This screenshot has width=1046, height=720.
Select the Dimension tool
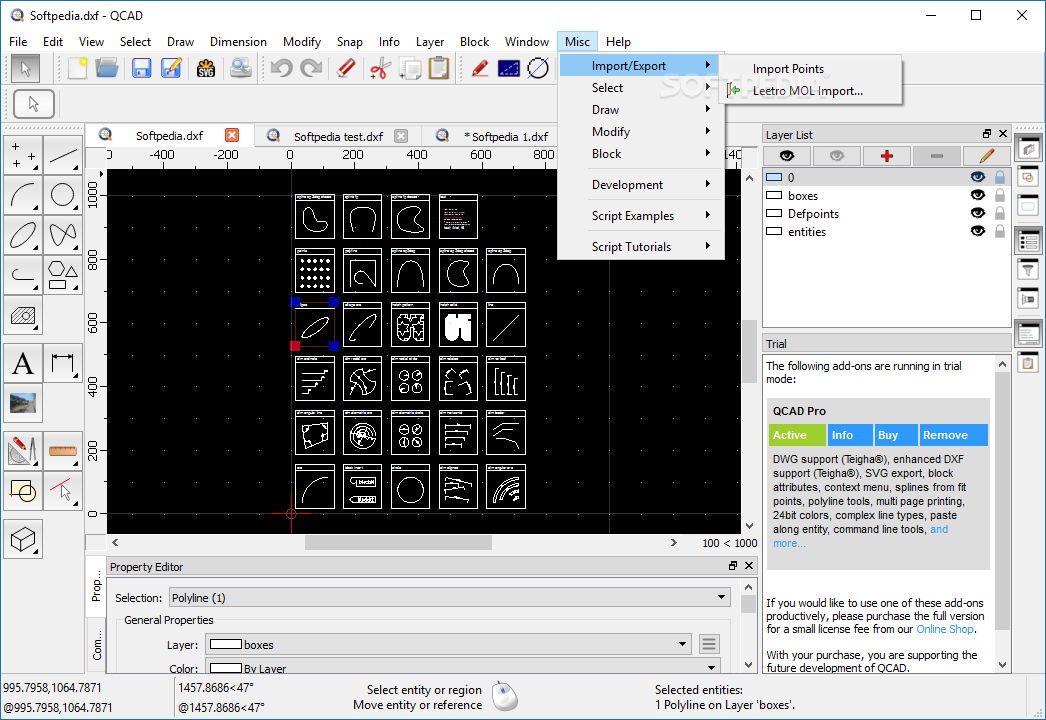coord(63,364)
